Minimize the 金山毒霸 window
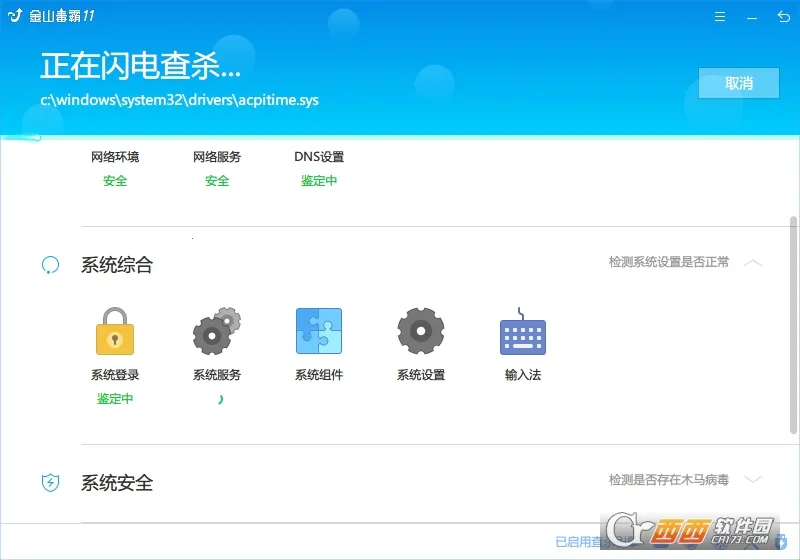 tap(752, 18)
